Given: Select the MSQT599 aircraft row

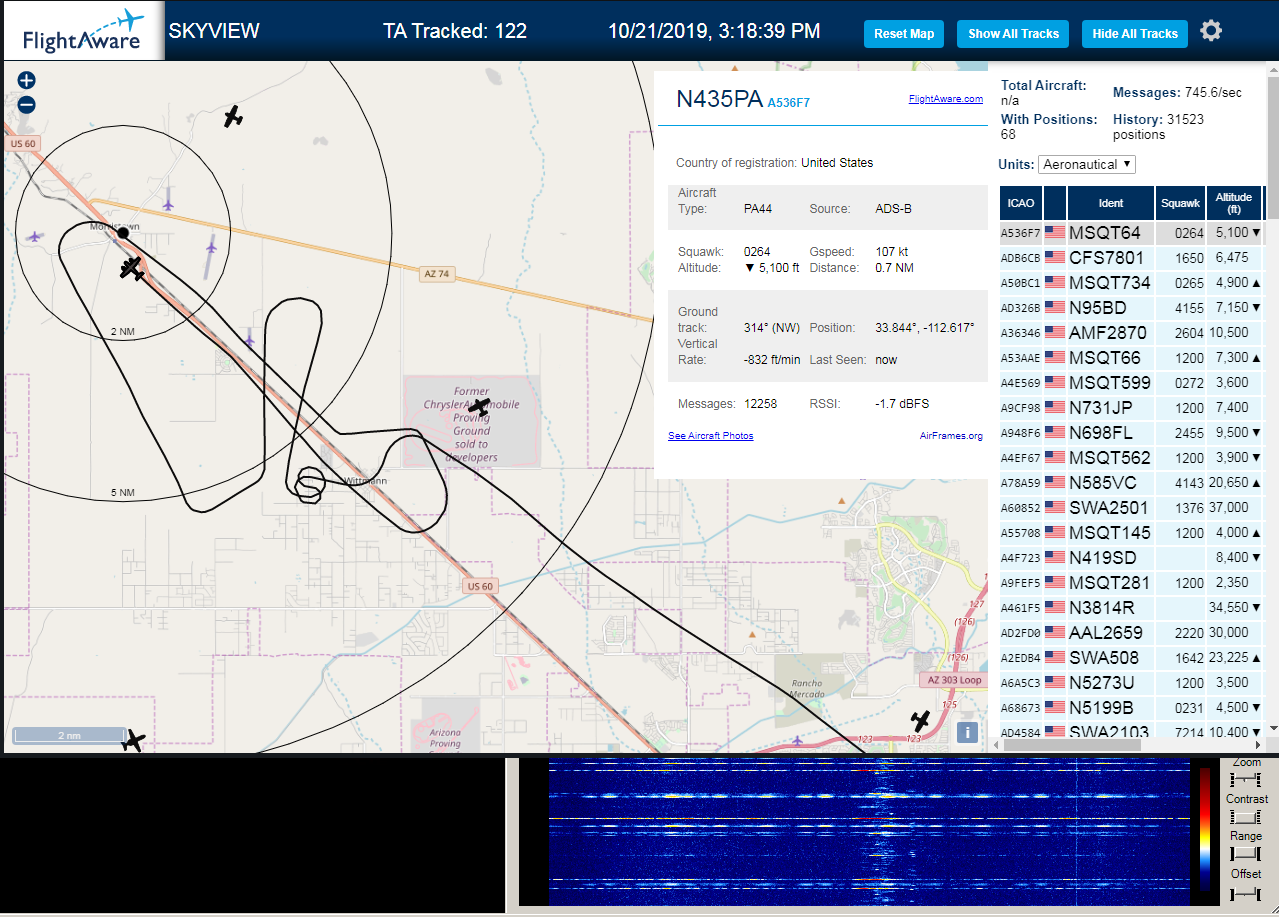Looking at the screenshot, I should click(x=1132, y=382).
